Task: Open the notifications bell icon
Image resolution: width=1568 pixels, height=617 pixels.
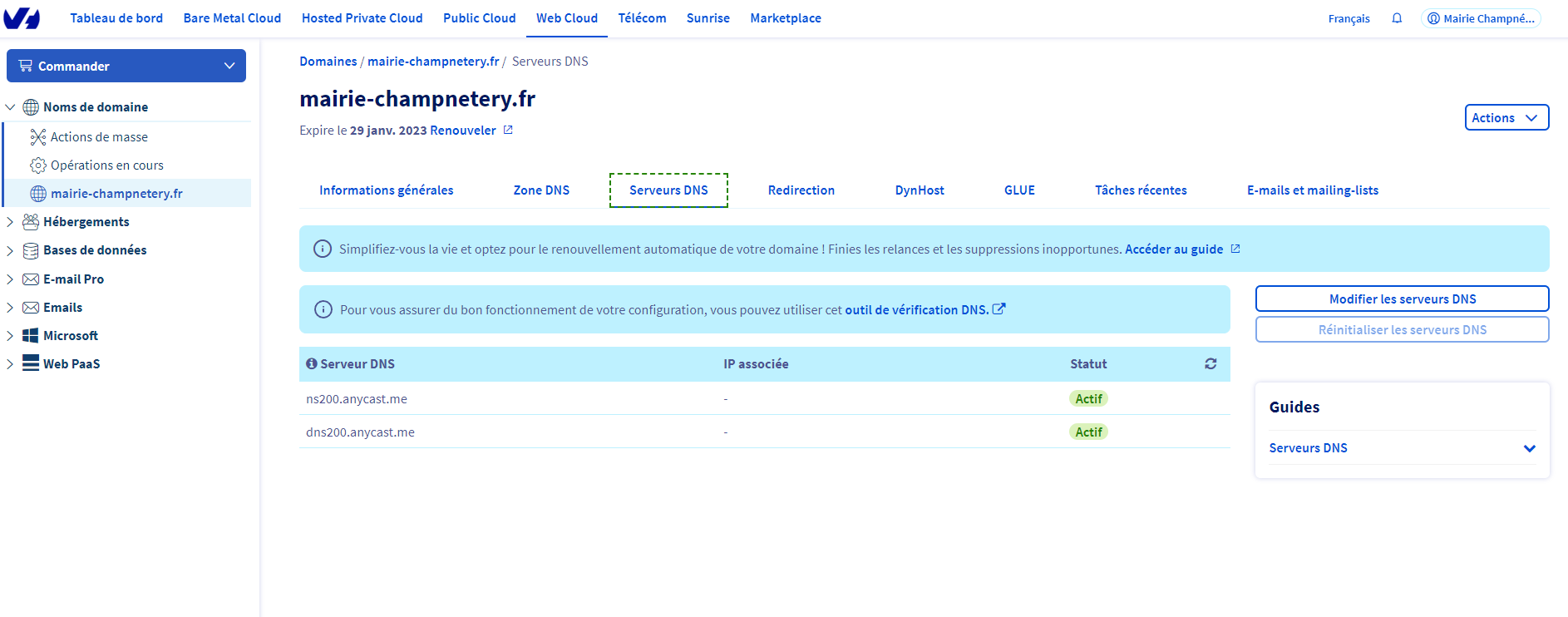Action: coord(1397,18)
